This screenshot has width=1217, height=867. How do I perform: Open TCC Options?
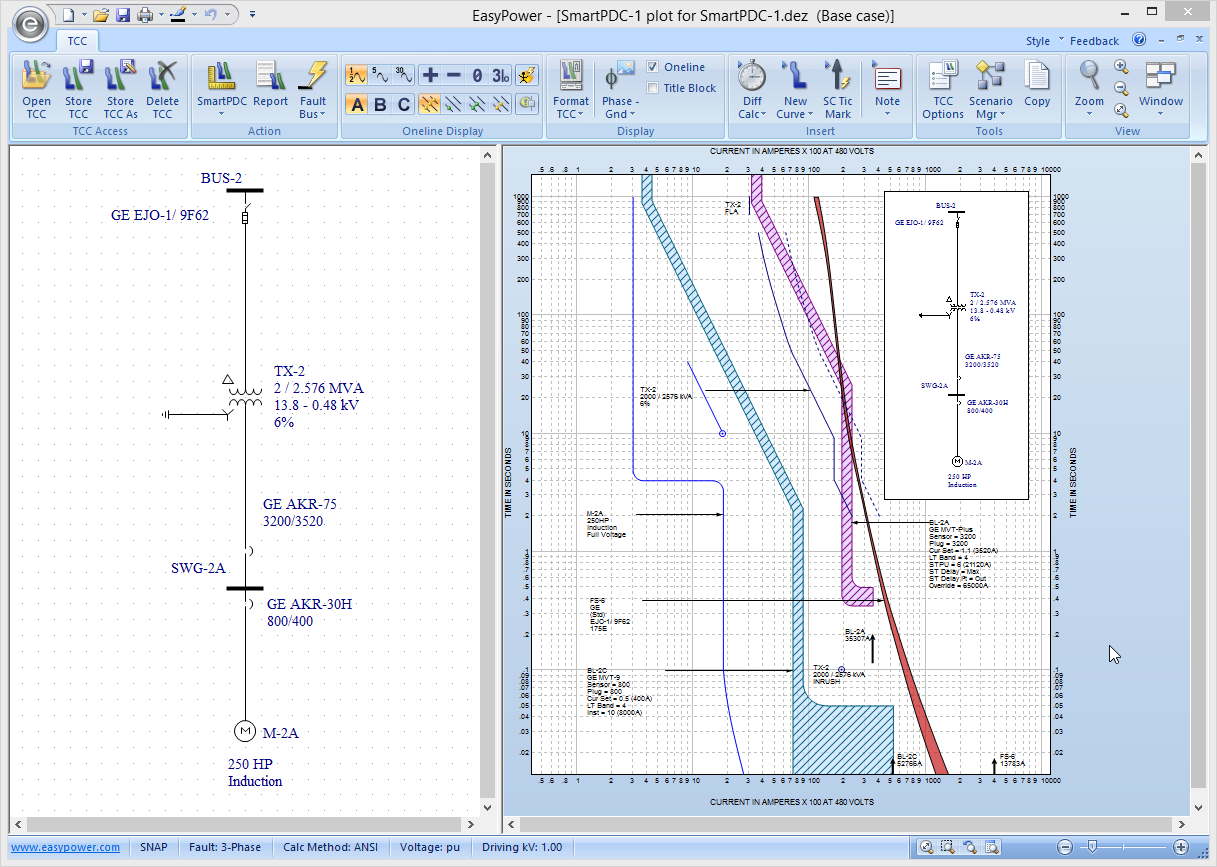coord(942,89)
